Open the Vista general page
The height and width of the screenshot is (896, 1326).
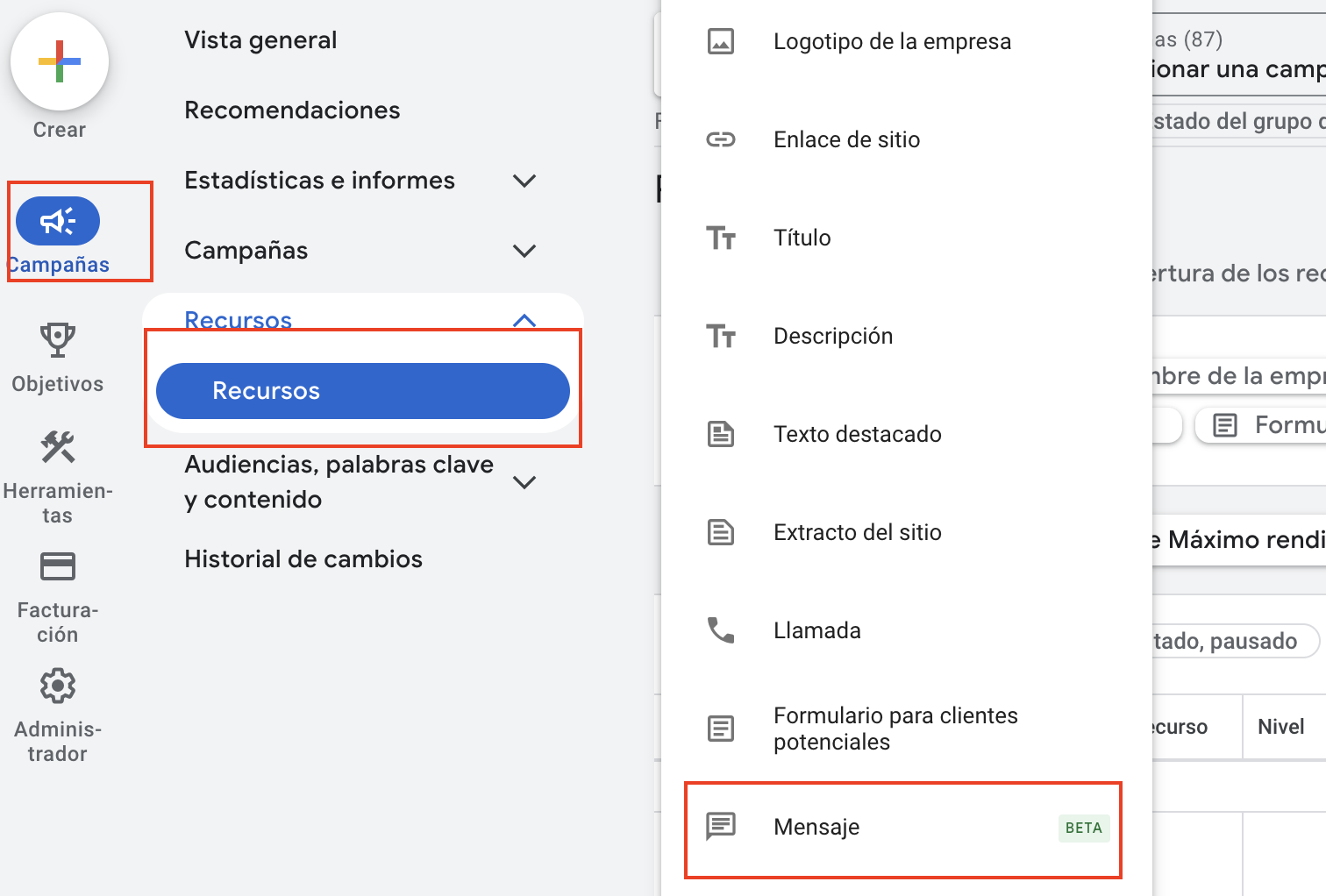tap(260, 39)
